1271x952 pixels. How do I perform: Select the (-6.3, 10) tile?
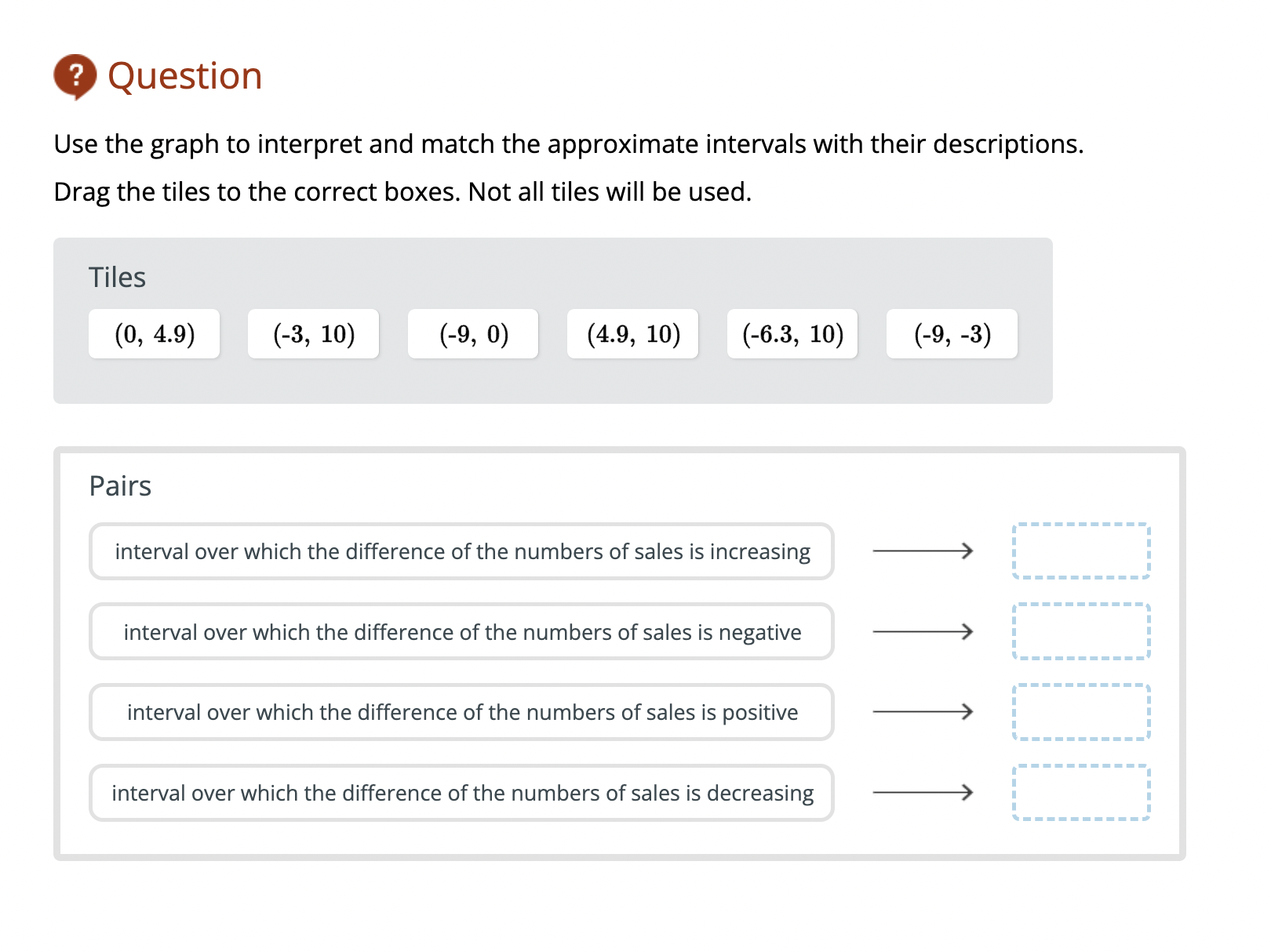click(x=792, y=334)
